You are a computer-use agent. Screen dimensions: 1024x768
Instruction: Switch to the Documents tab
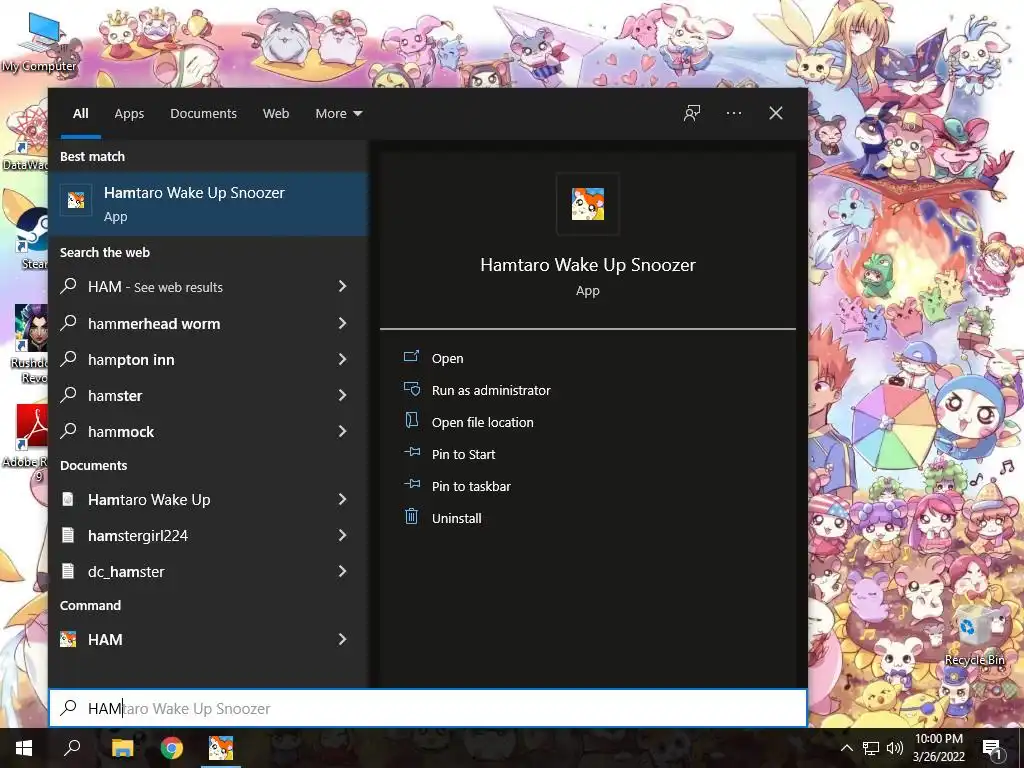point(203,113)
